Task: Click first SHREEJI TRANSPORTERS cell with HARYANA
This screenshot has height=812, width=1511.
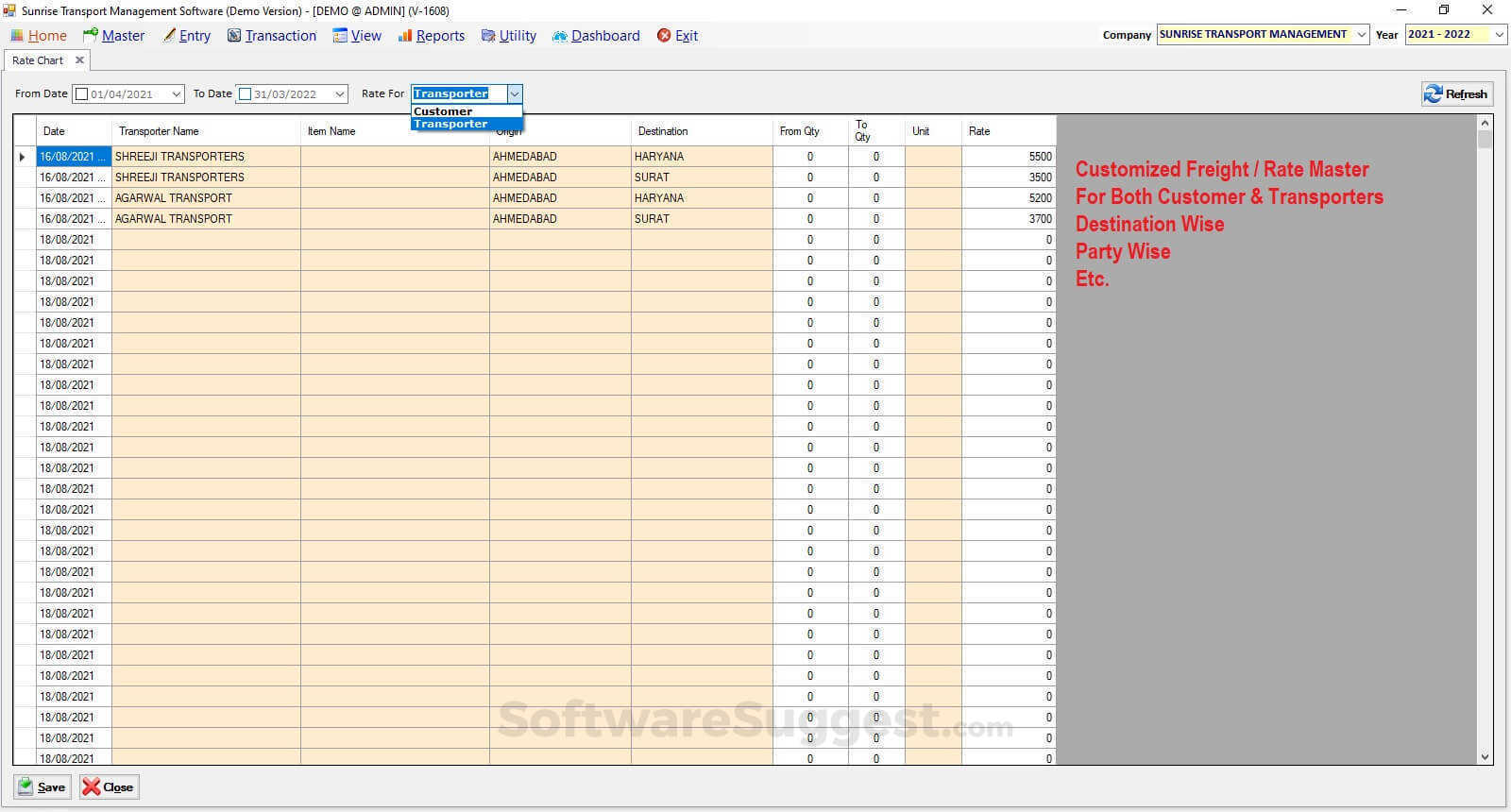Action: 206,157
